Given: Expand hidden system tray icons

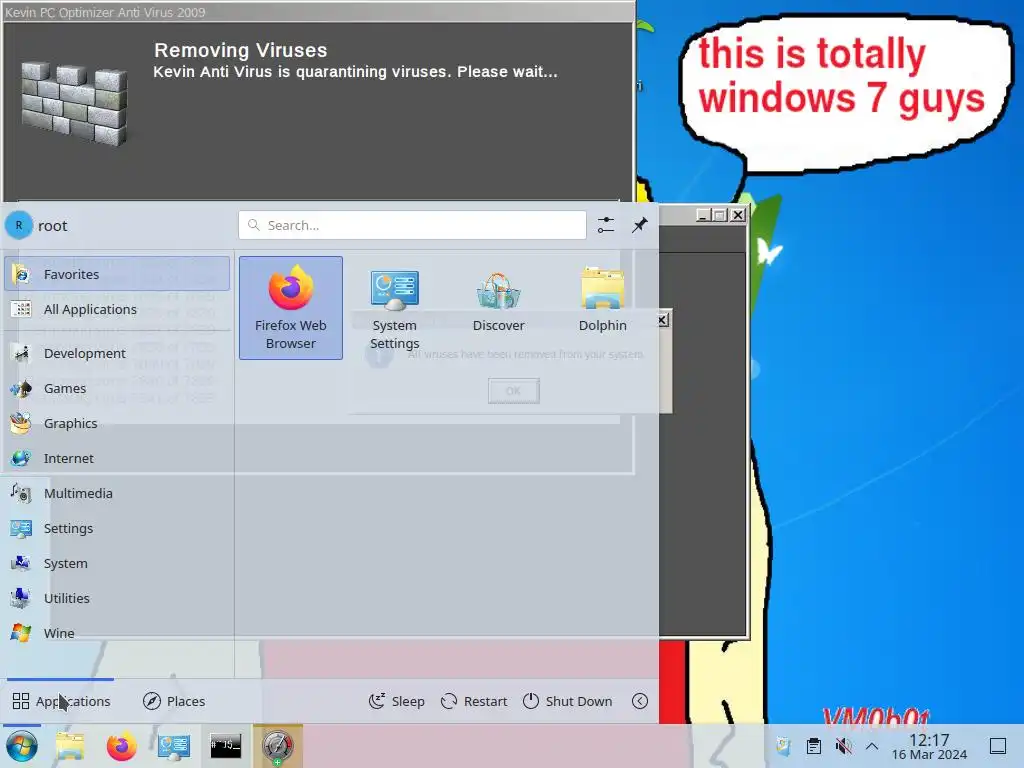Looking at the screenshot, I should [872, 746].
